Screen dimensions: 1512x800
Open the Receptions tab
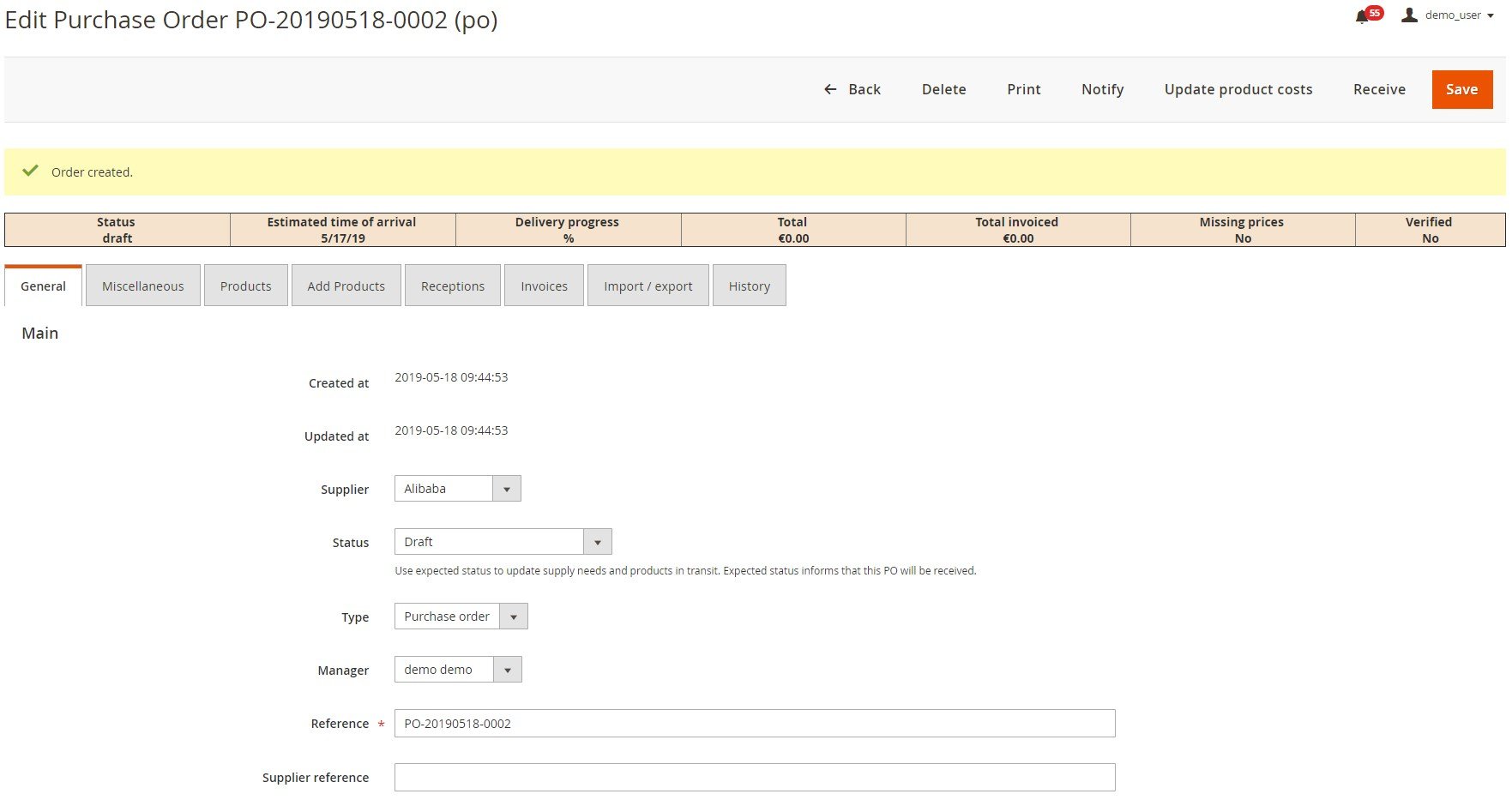(x=453, y=286)
